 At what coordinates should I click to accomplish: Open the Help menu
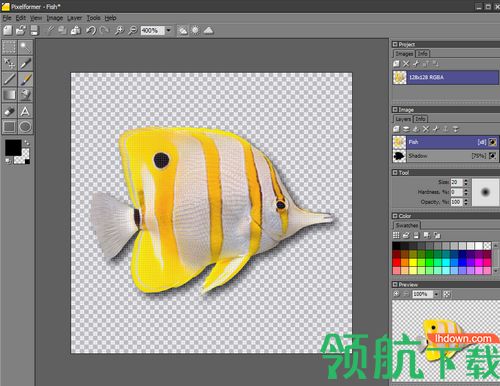110,18
